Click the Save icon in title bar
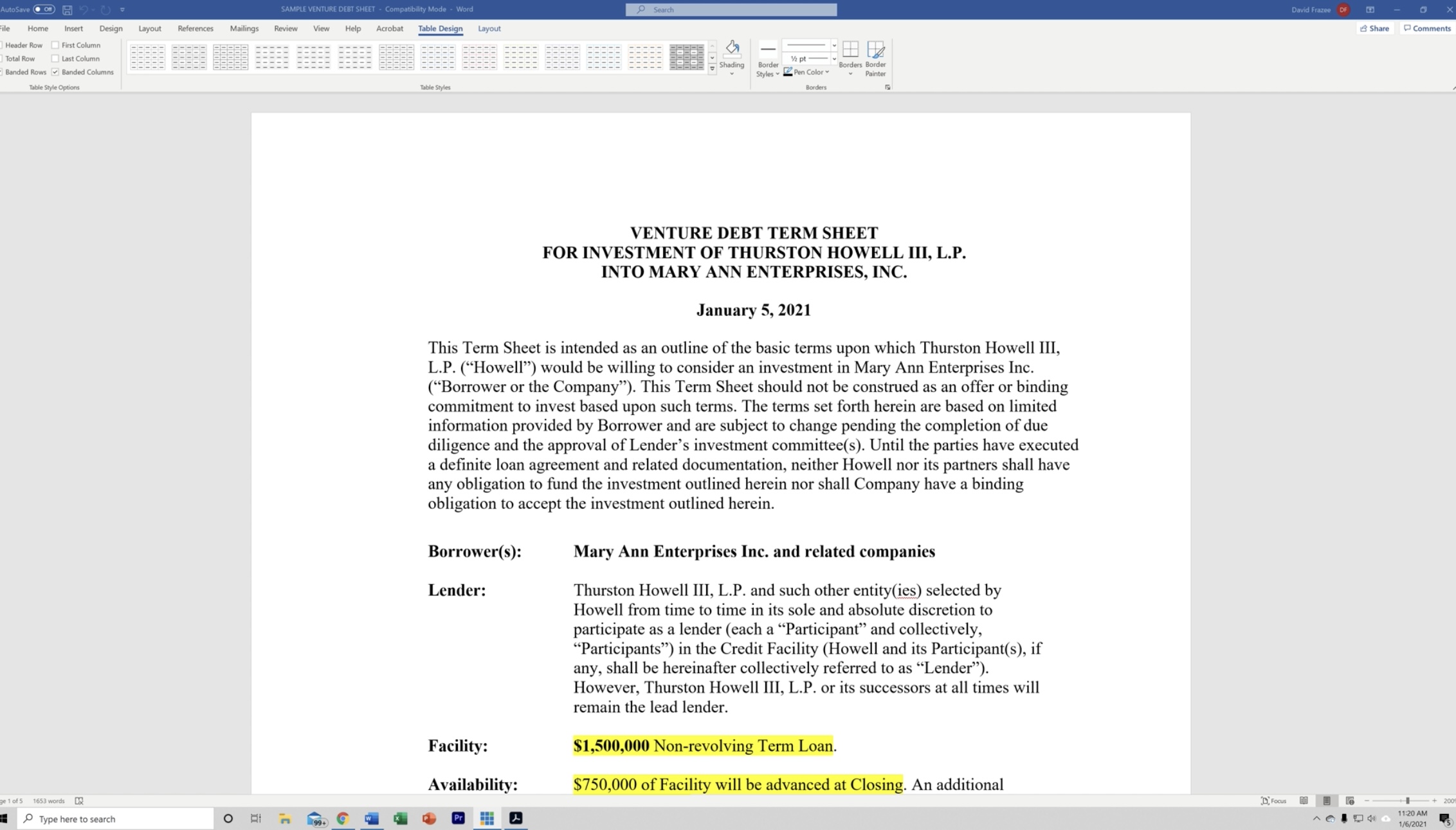The height and width of the screenshot is (830, 1456). click(67, 10)
